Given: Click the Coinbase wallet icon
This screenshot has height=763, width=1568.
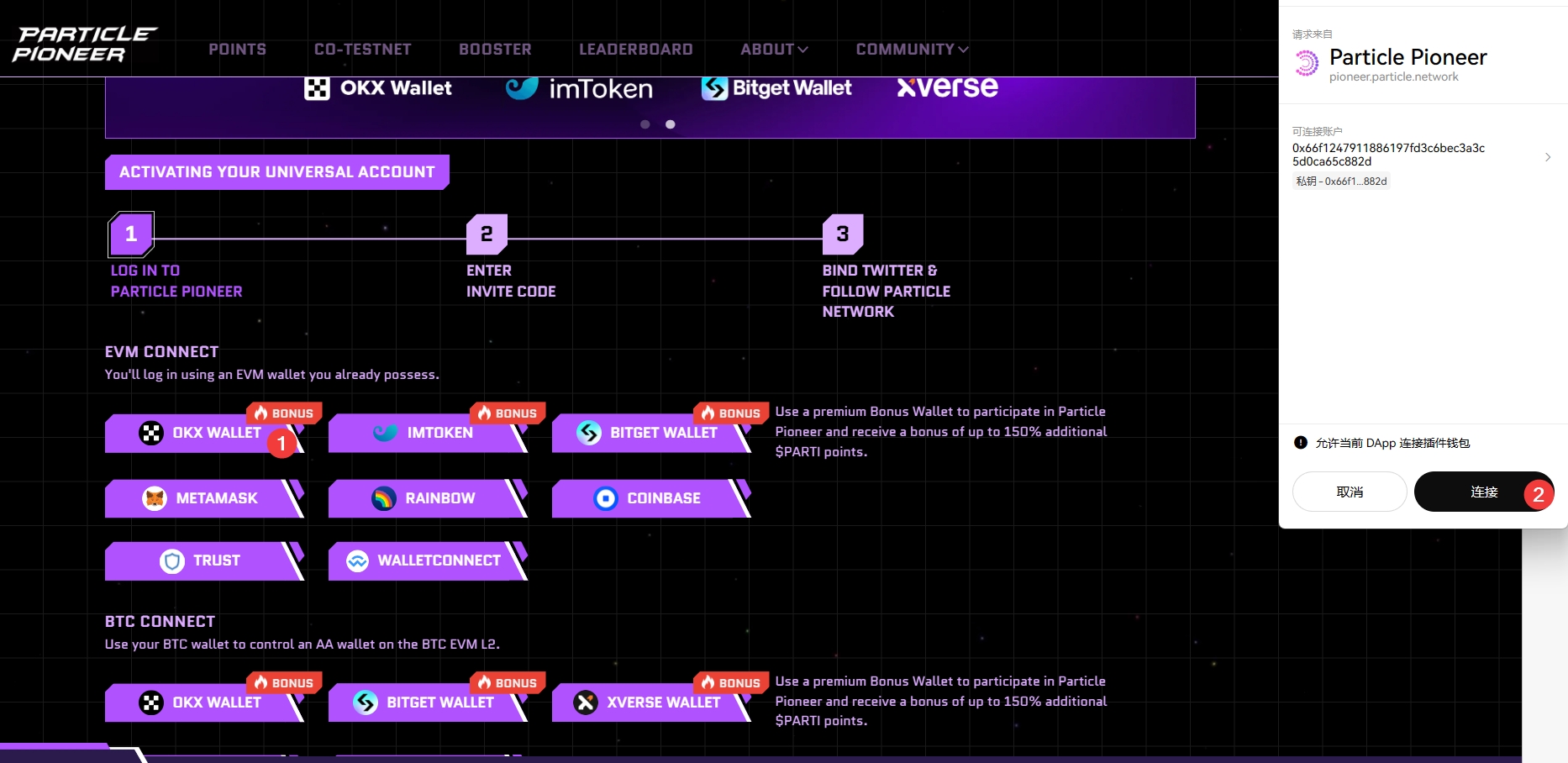Looking at the screenshot, I should point(606,498).
